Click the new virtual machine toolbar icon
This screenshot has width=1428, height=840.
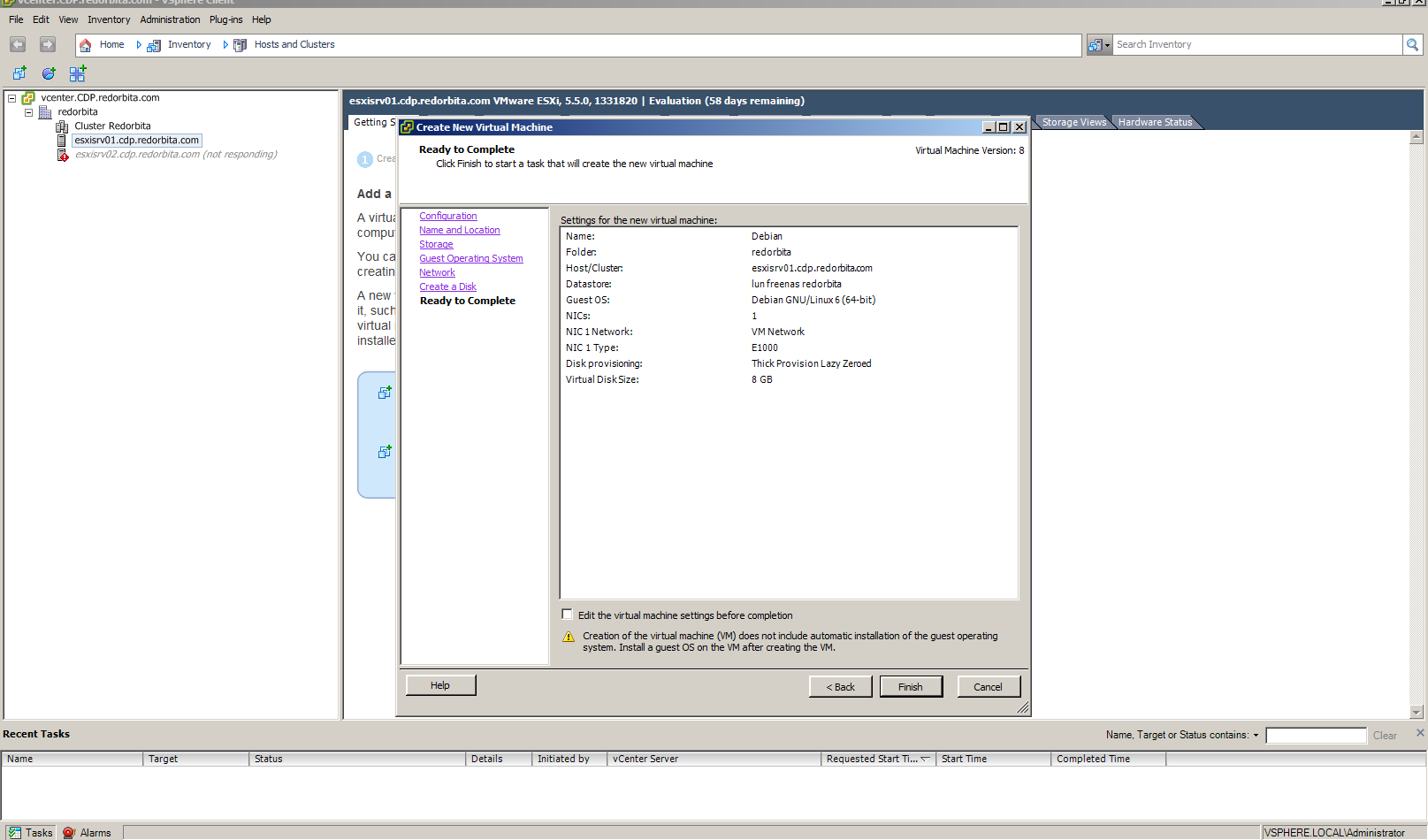(19, 73)
